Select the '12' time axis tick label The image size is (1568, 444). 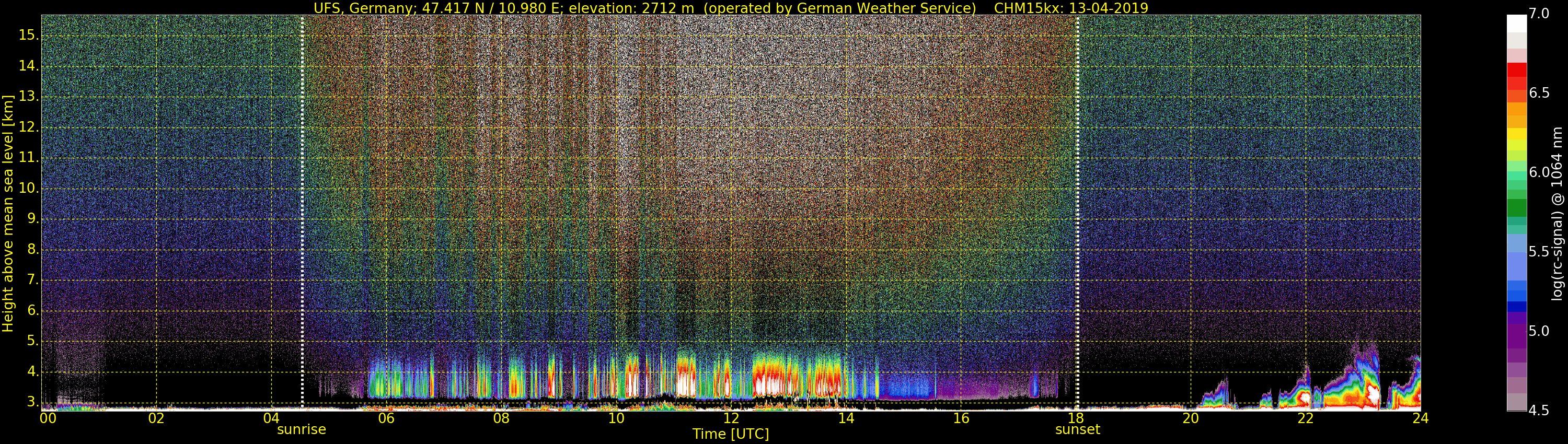point(731,418)
